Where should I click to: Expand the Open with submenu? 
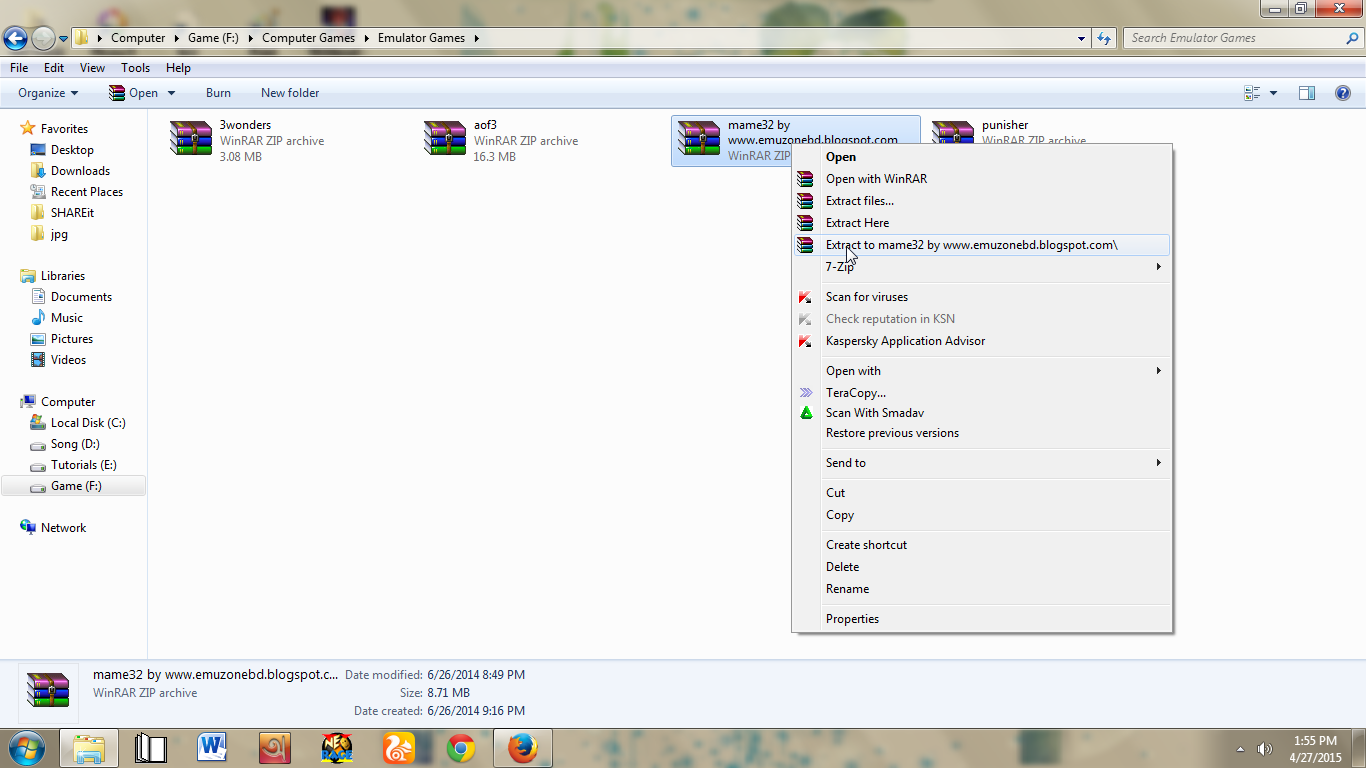982,371
